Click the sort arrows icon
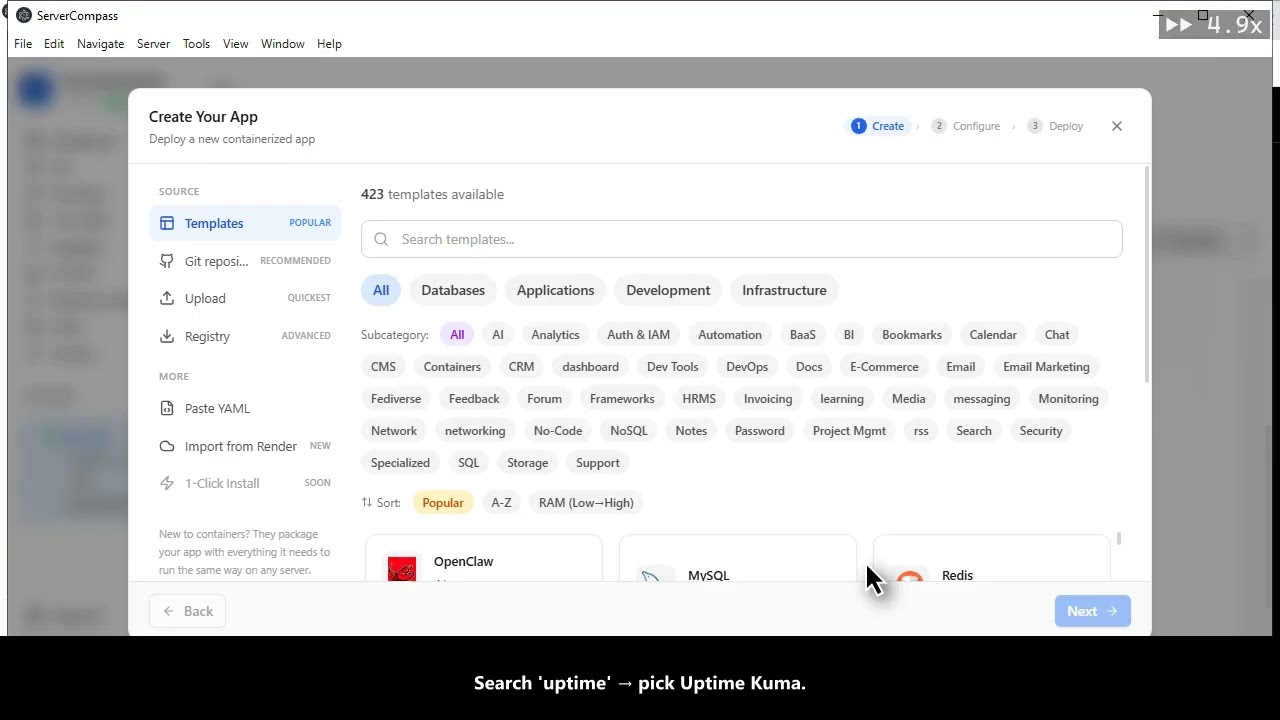 366,503
